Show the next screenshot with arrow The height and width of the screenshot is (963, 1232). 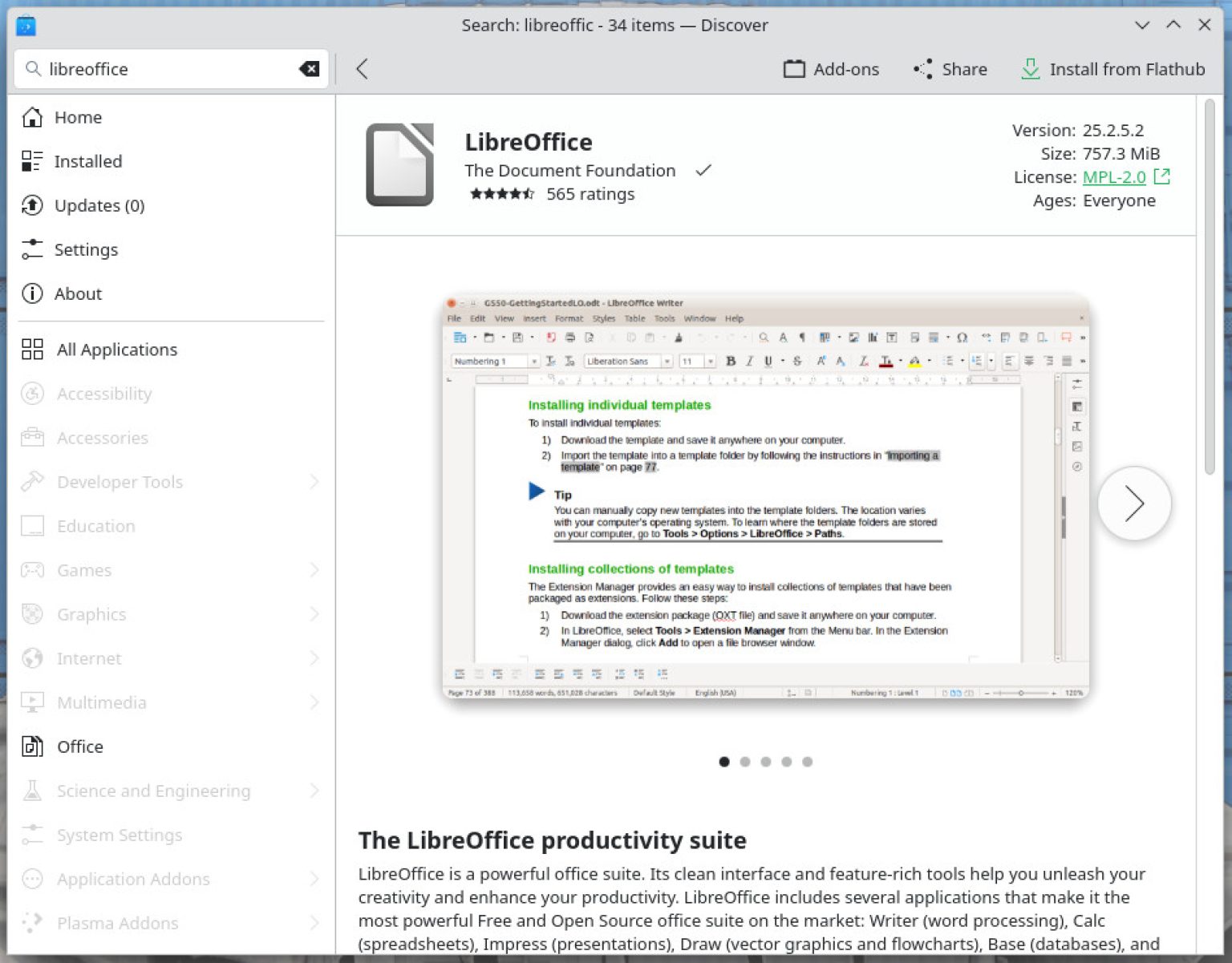[x=1133, y=504]
